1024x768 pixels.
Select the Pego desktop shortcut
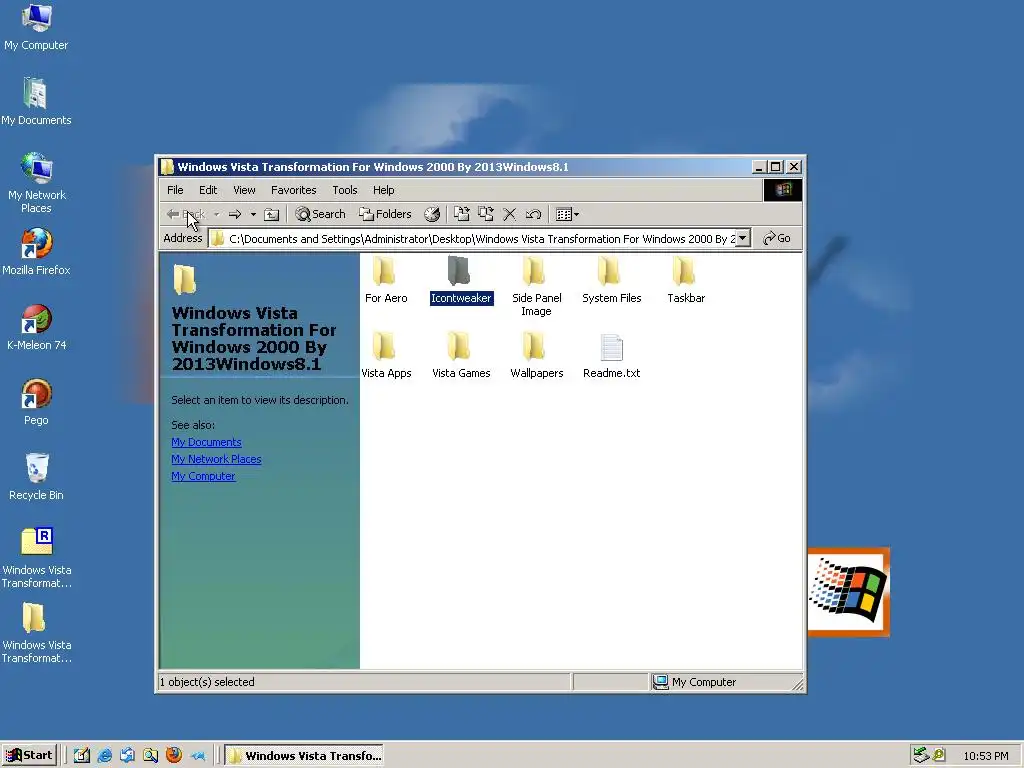tap(36, 402)
